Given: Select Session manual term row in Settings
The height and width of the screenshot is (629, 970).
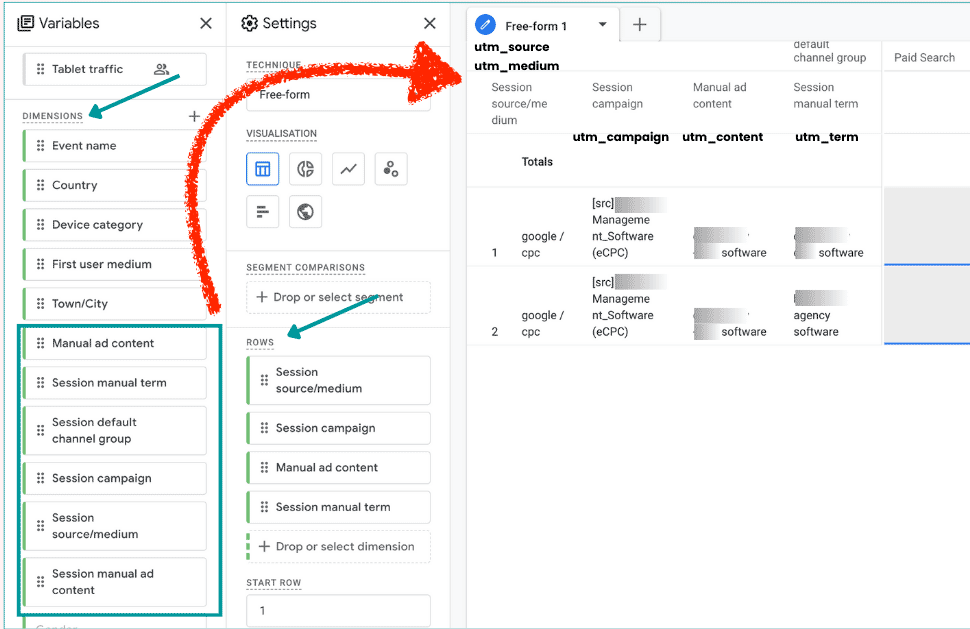Looking at the screenshot, I should (338, 507).
